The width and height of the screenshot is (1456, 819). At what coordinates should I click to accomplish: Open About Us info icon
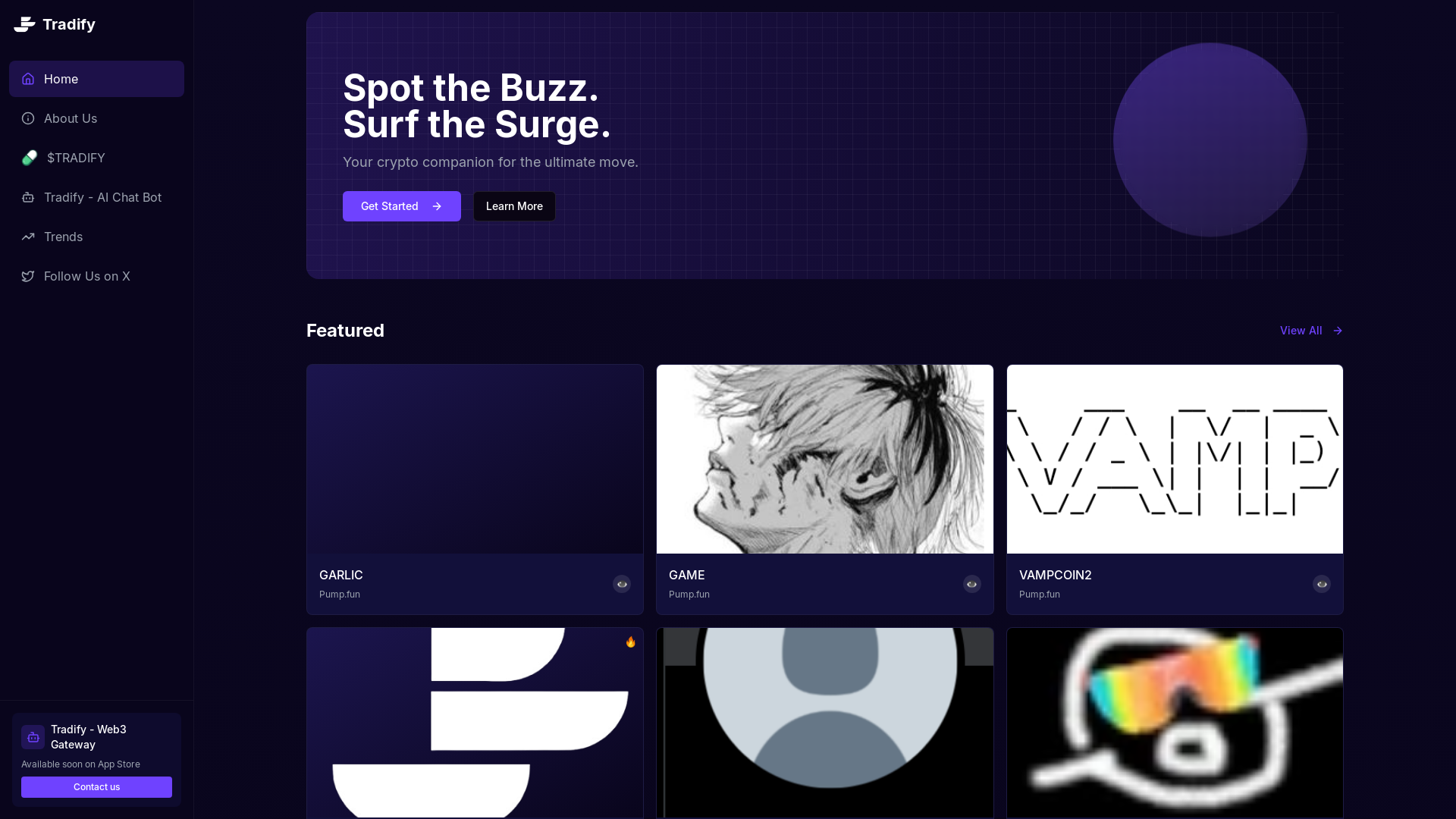28,118
